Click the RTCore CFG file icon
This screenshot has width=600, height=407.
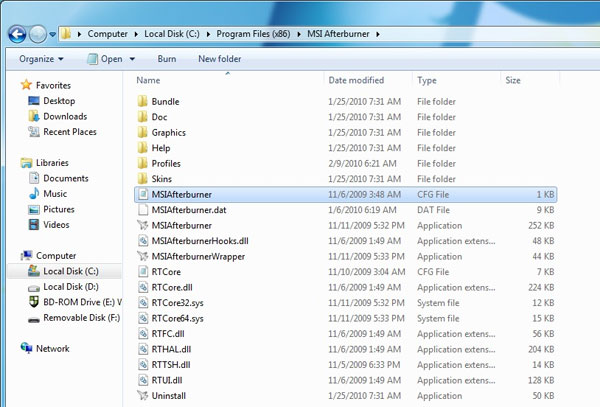pos(143,272)
